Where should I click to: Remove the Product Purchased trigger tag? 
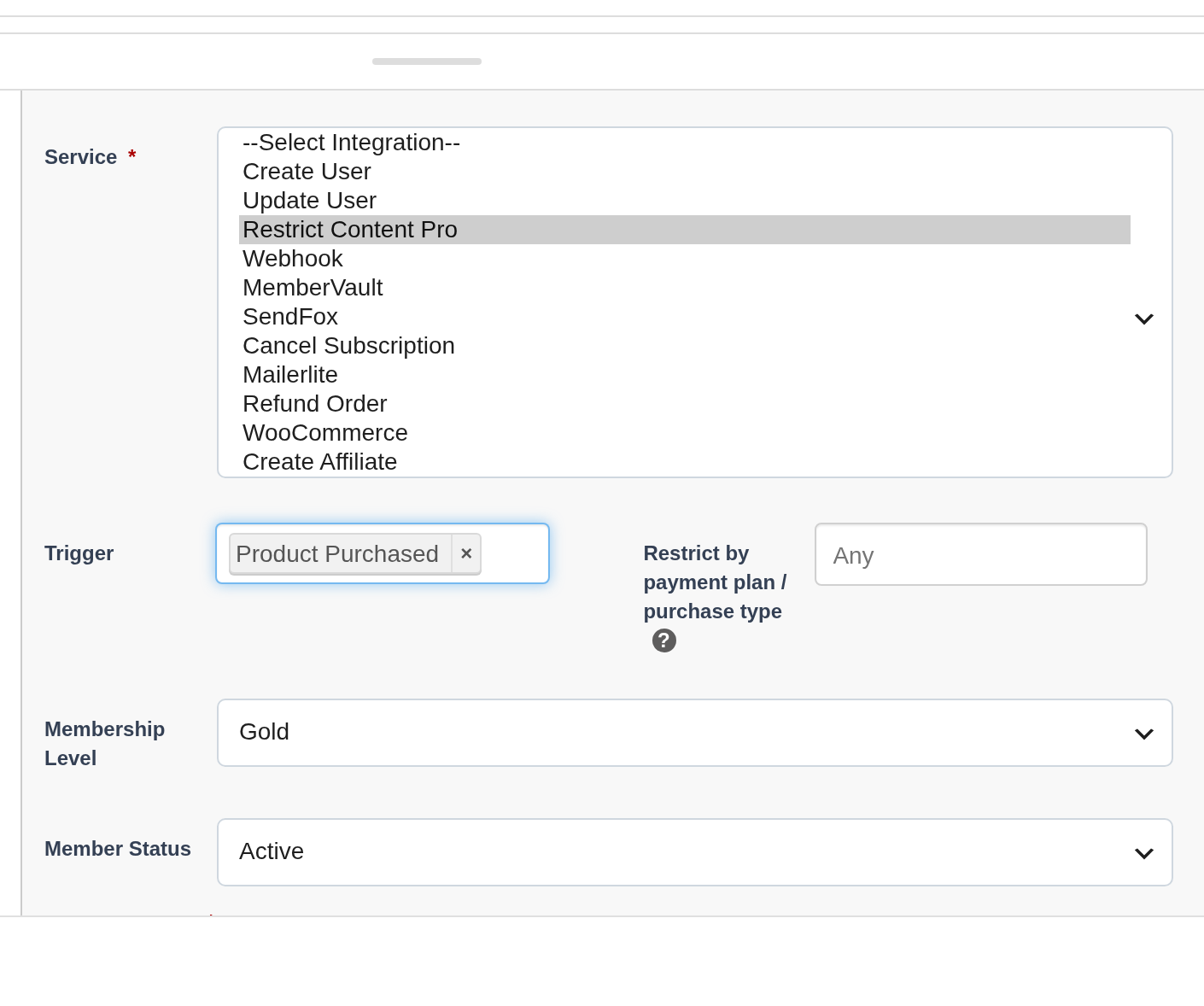pyautogui.click(x=466, y=553)
